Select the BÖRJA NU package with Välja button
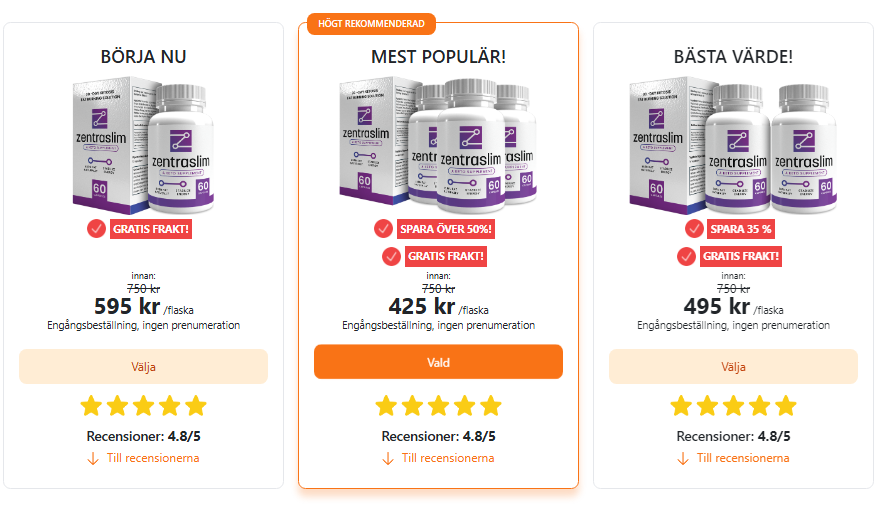 click(x=143, y=366)
